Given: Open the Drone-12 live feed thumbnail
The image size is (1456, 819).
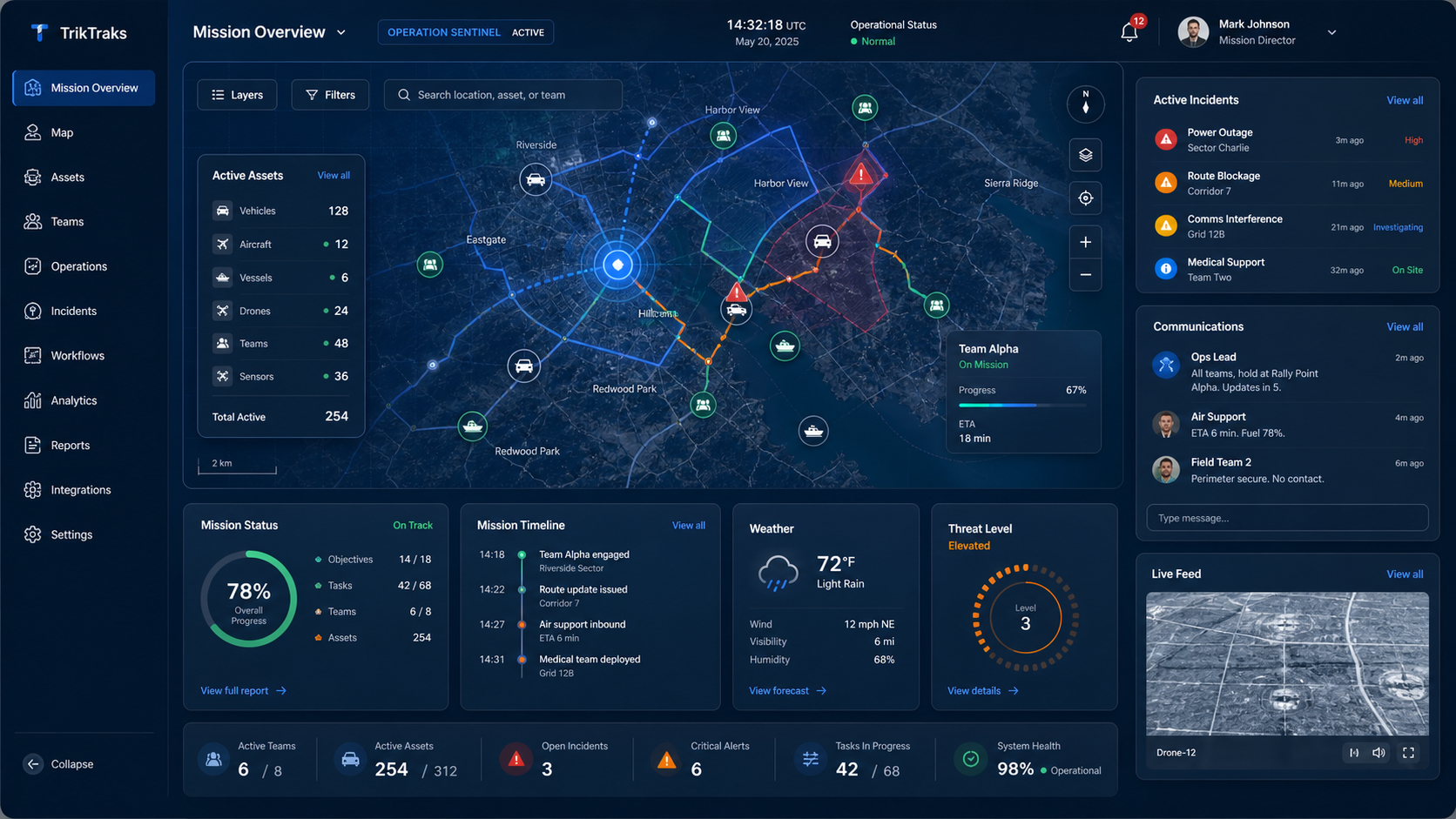Looking at the screenshot, I should (x=1287, y=664).
